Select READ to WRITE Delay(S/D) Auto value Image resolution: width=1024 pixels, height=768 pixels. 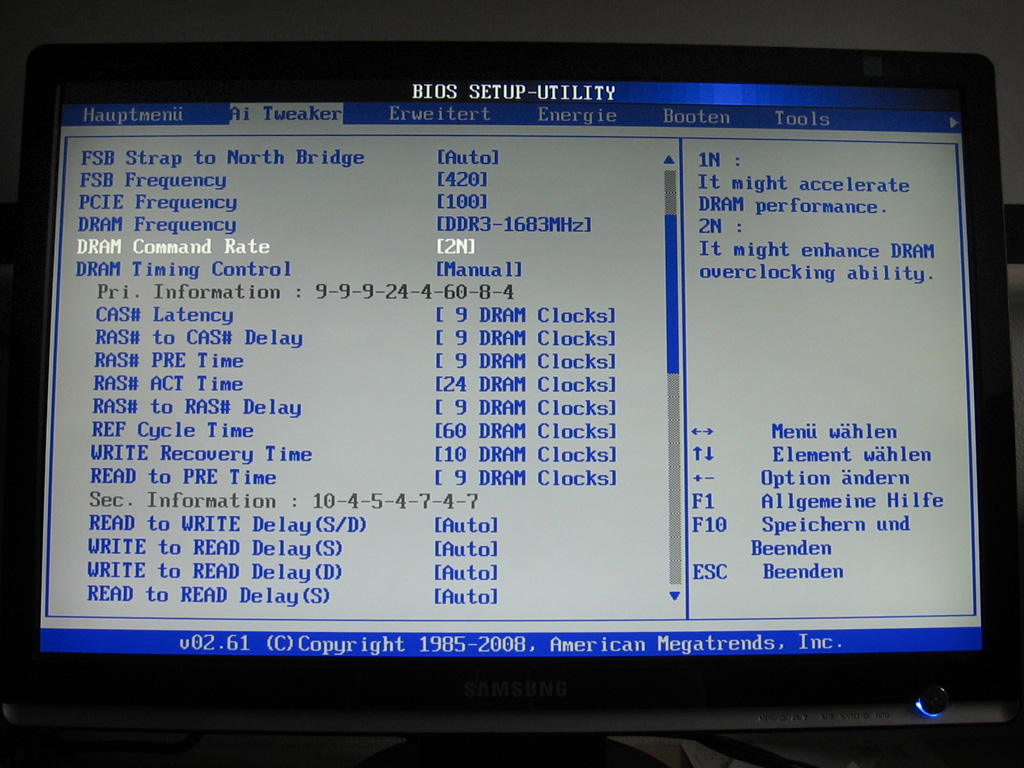[x=466, y=526]
